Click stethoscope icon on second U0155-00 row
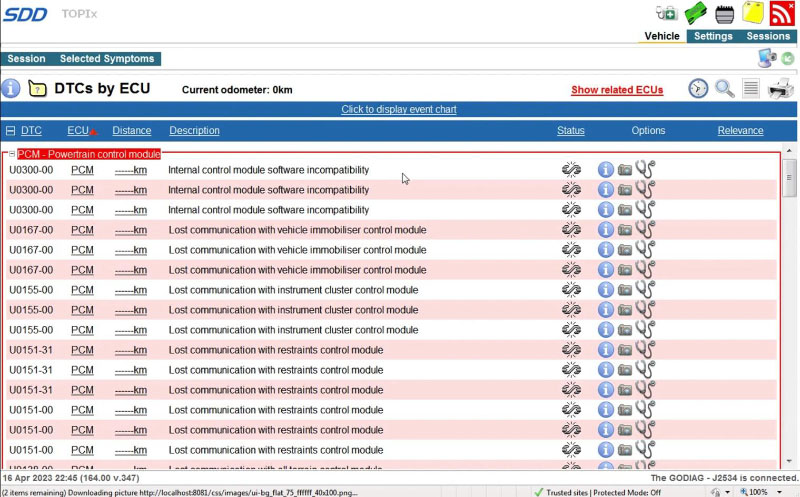The image size is (800, 497). (645, 309)
